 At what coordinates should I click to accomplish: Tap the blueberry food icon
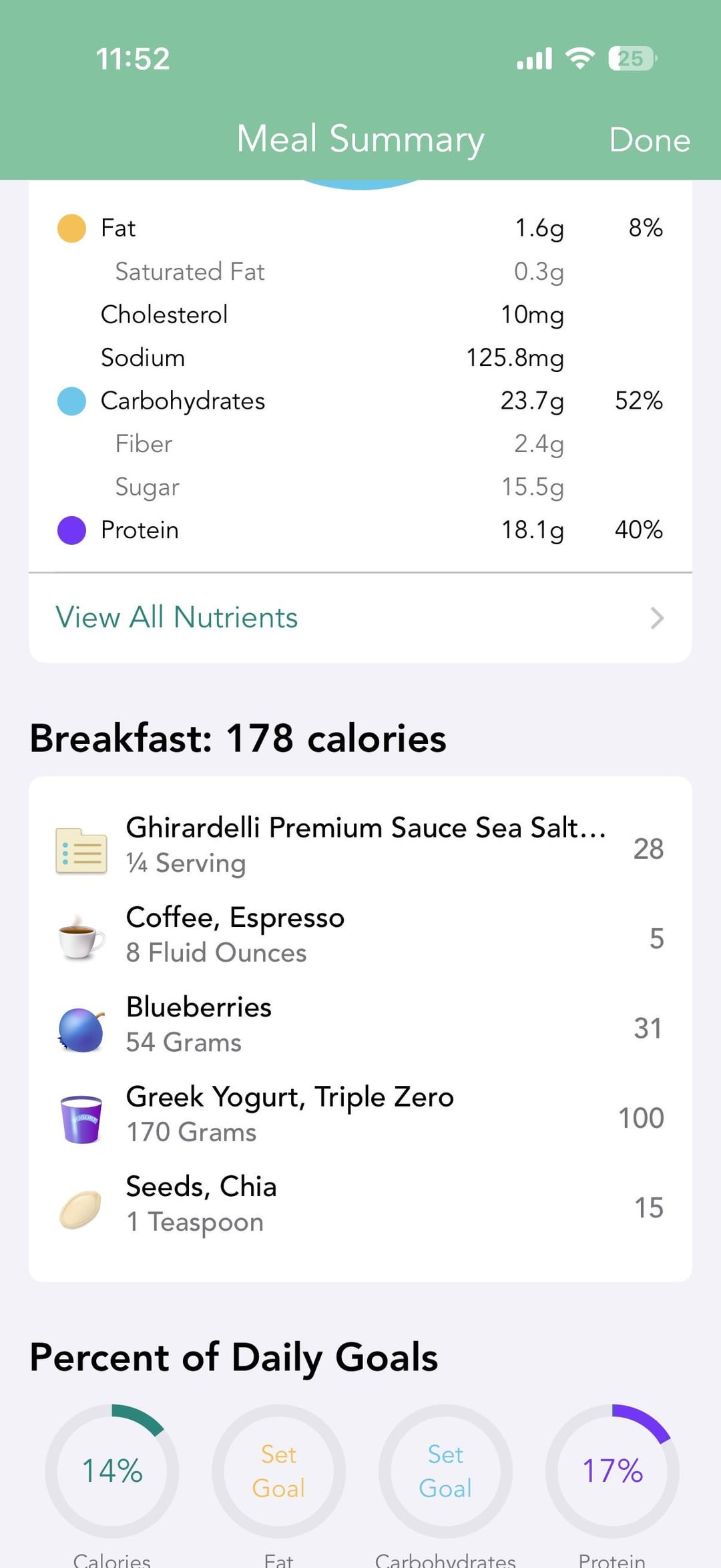(81, 1029)
